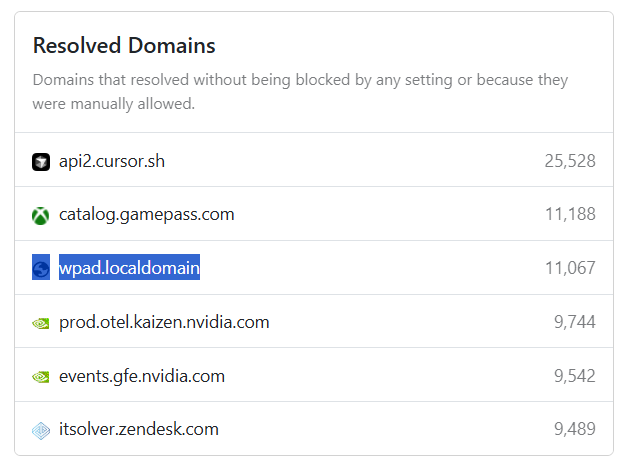Click the Cursor favicon beside api2.cursor.sh
619x465 pixels.
41,162
